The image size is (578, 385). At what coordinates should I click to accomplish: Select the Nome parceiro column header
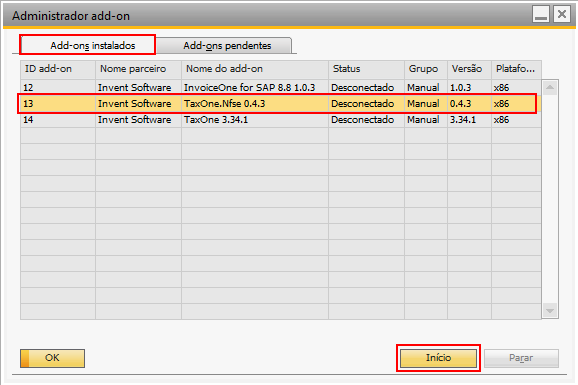tap(138, 69)
